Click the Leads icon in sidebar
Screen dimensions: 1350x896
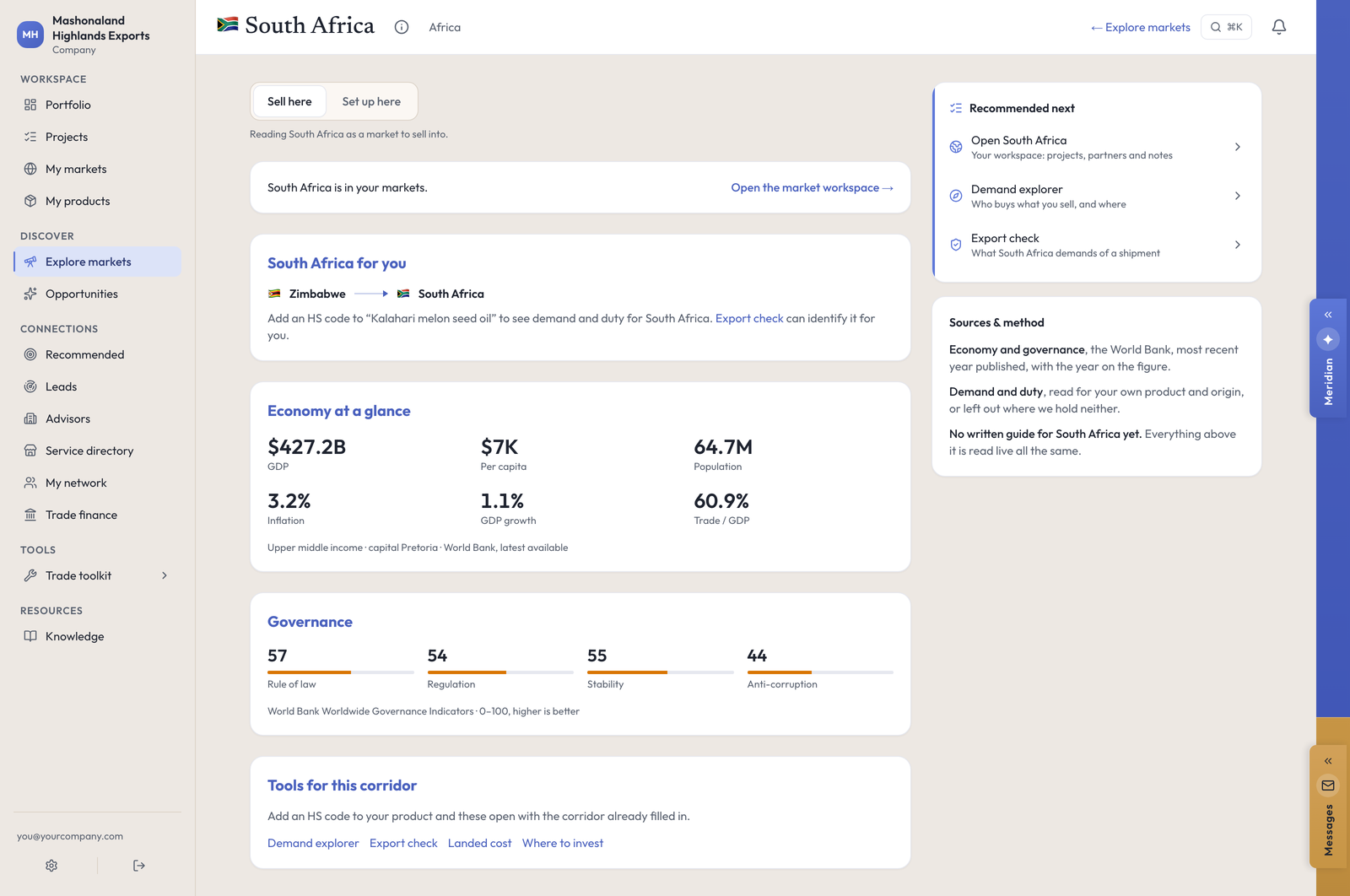click(x=30, y=386)
